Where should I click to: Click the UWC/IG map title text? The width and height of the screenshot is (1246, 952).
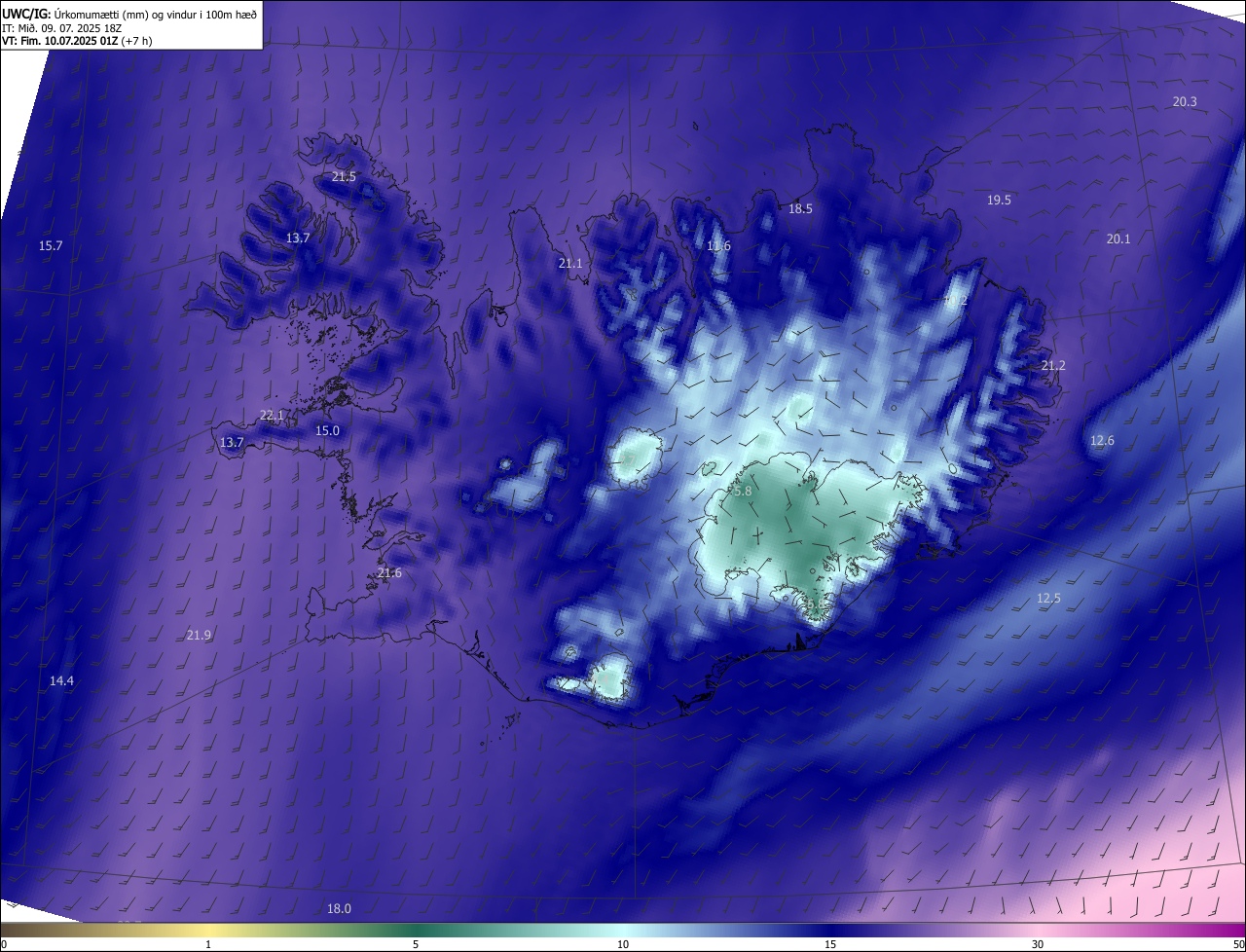[x=129, y=14]
